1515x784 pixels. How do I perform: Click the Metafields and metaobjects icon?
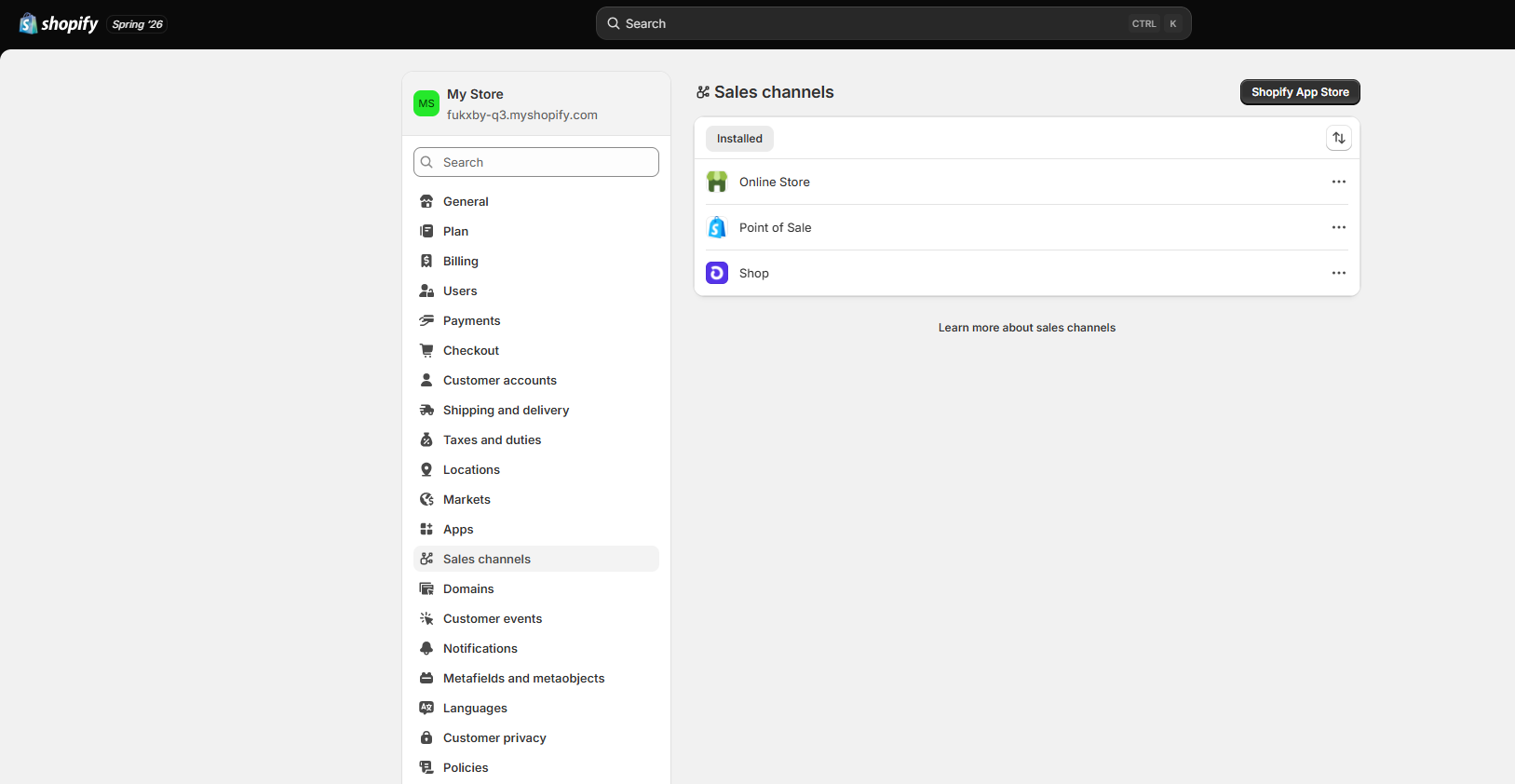[x=426, y=678]
